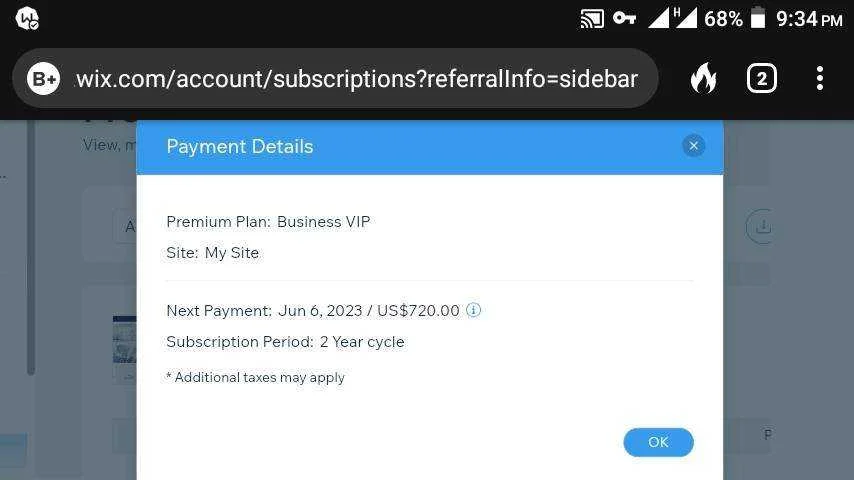
Task: Tap the 9:34 PM clock
Action: 809,20
